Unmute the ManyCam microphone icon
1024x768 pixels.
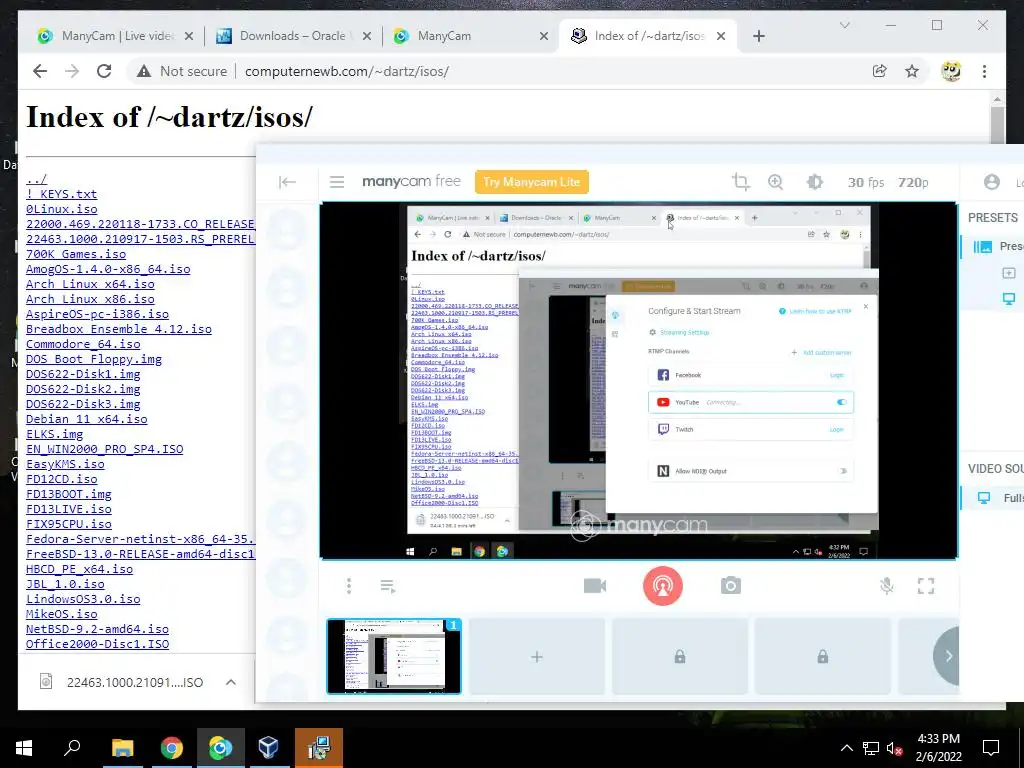[x=886, y=586]
